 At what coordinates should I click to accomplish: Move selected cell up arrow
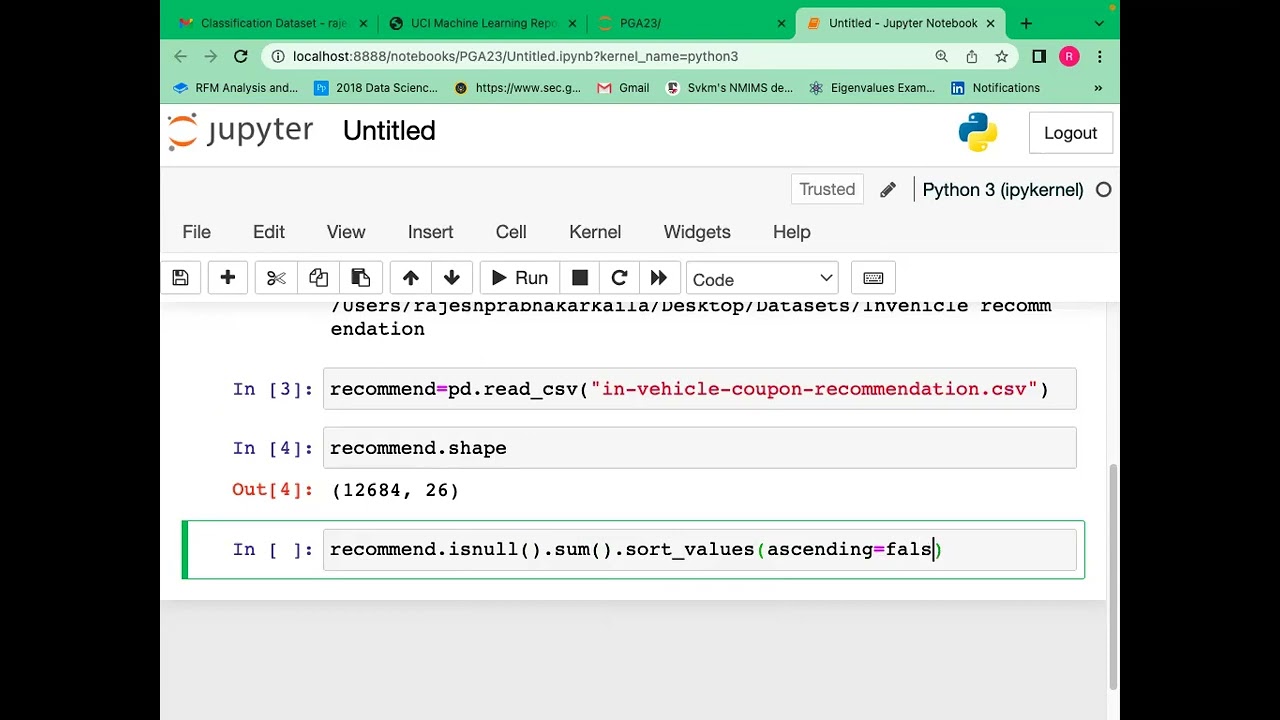[410, 278]
